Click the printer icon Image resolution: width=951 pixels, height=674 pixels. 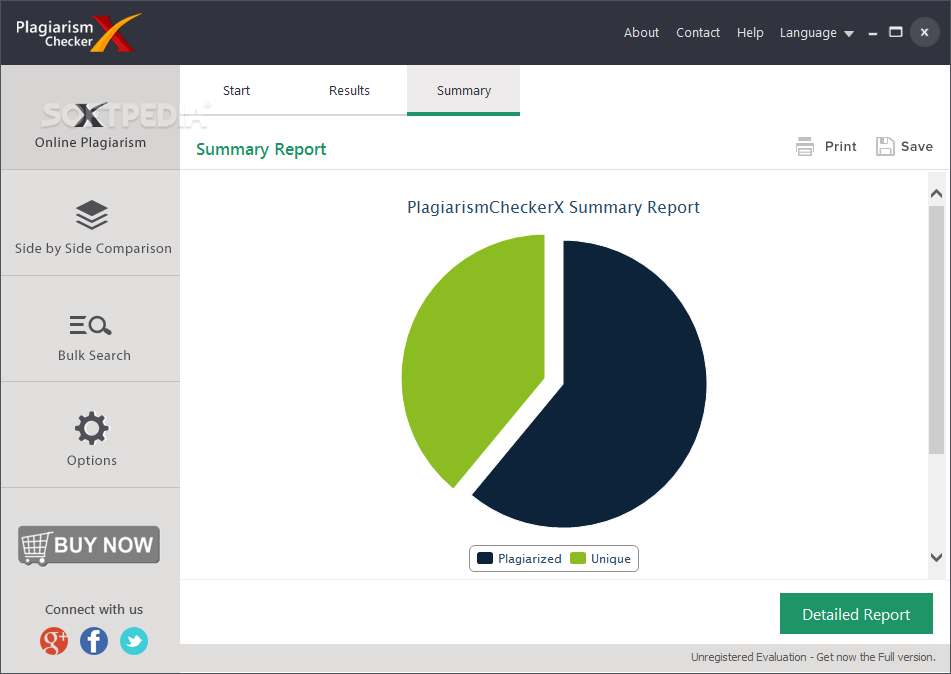(805, 147)
